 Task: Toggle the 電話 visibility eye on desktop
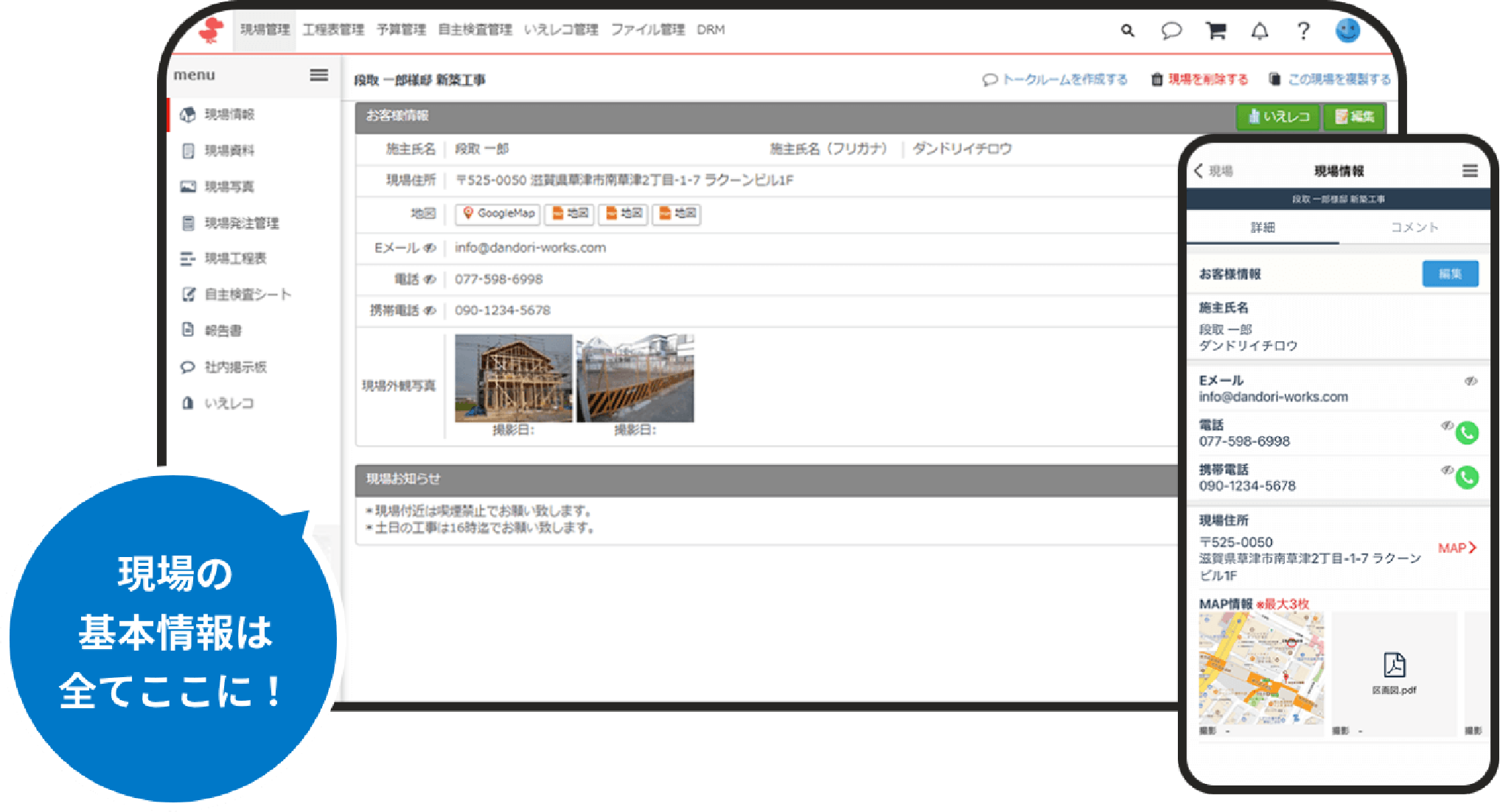click(430, 279)
